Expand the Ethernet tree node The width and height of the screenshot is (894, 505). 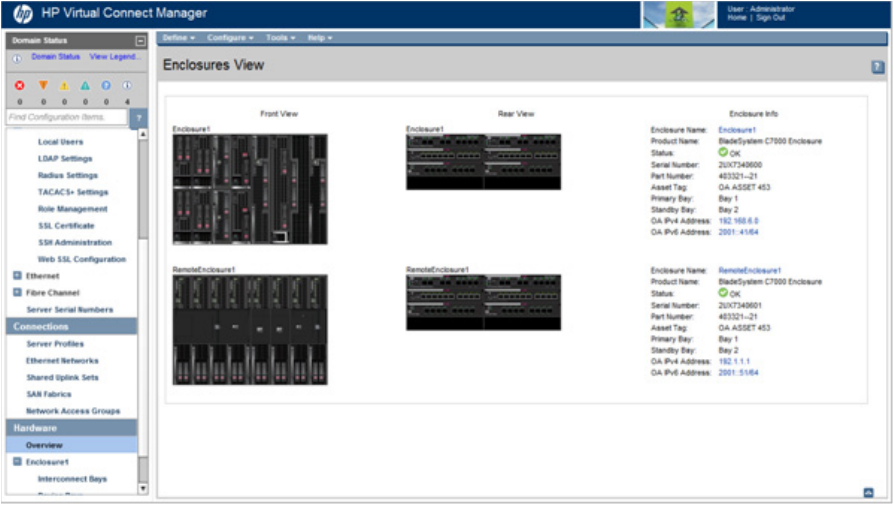[x=17, y=276]
